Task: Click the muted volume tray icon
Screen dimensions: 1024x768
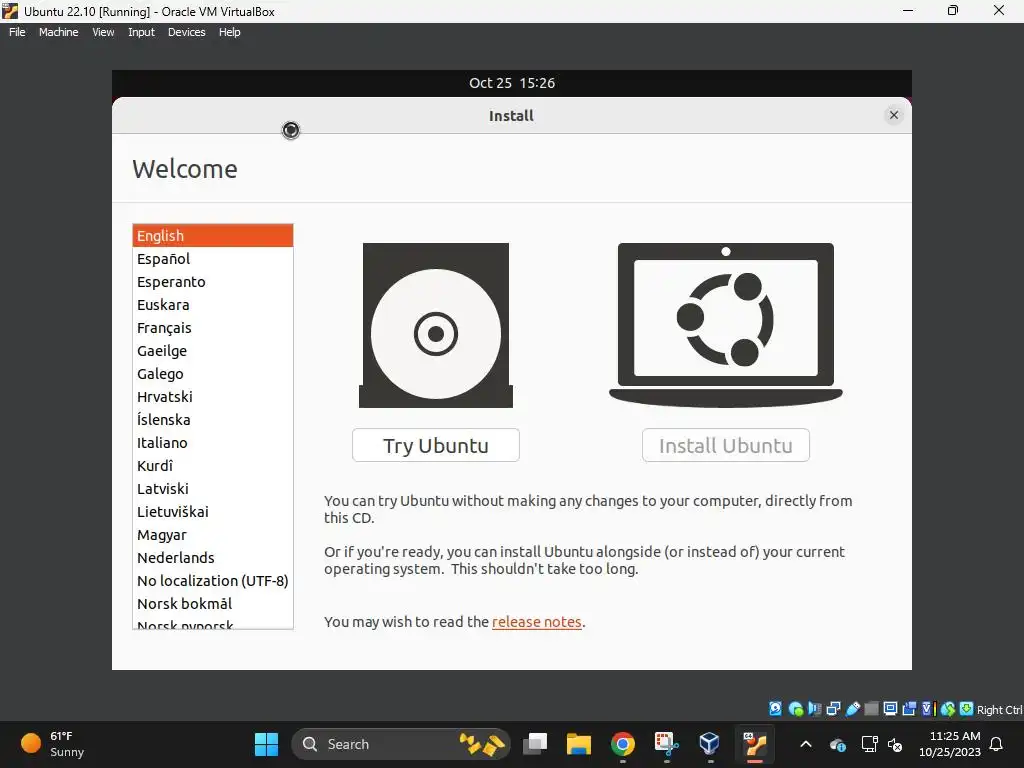Action: tap(895, 744)
